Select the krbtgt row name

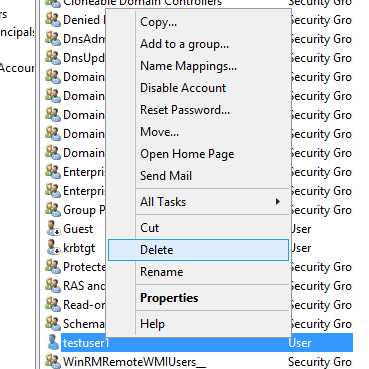(x=79, y=248)
